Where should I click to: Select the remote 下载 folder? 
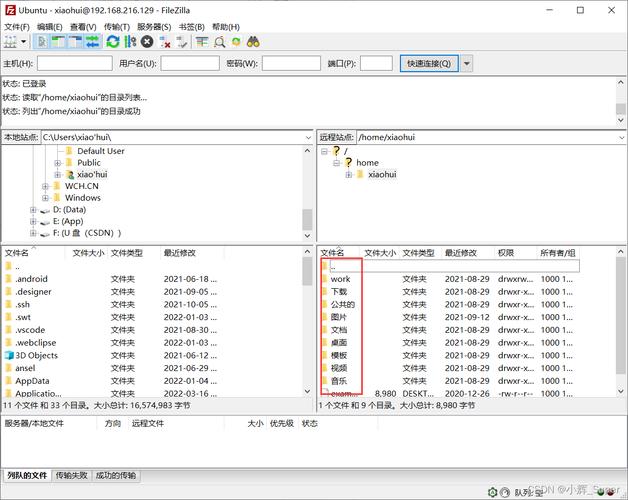[339, 292]
